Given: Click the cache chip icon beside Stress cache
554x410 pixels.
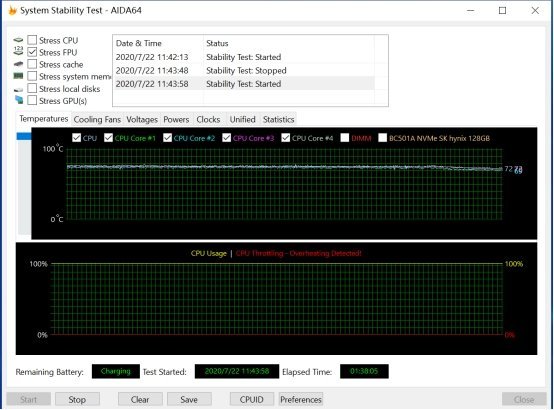Looking at the screenshot, I should [x=18, y=64].
